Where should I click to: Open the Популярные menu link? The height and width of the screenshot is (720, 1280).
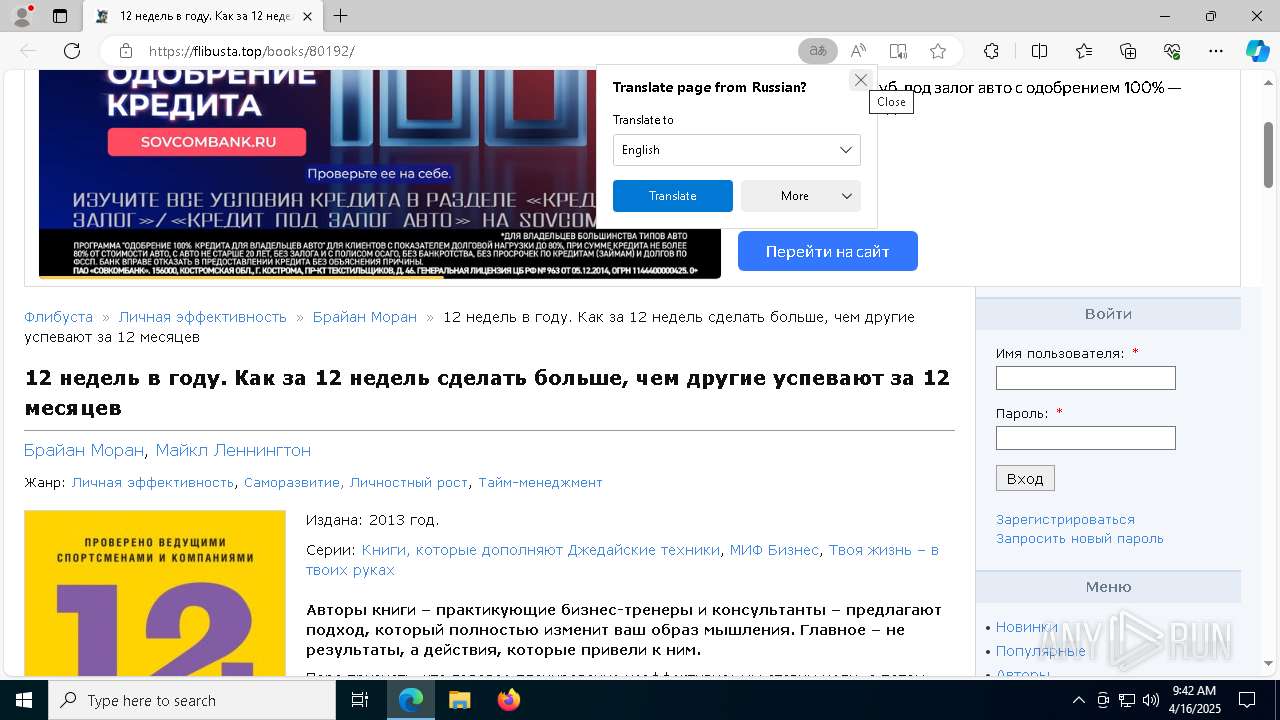[x=1040, y=651]
